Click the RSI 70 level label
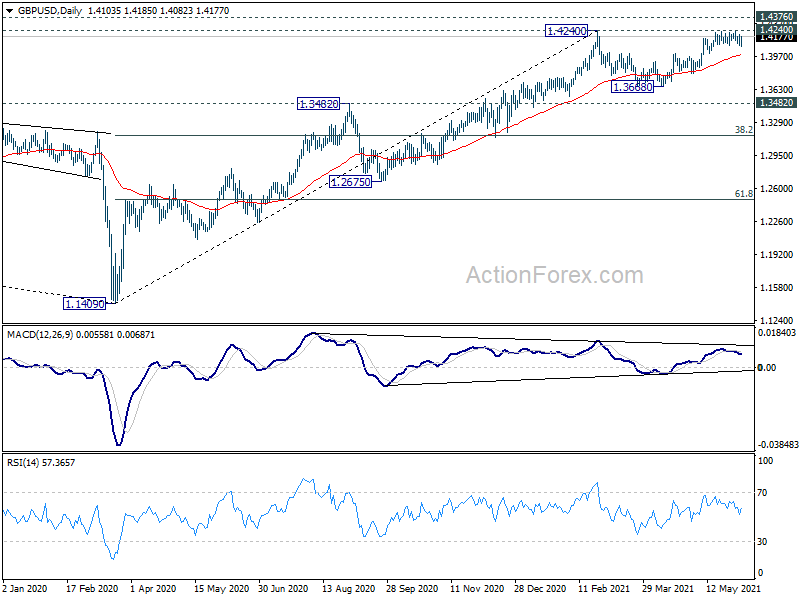The height and width of the screenshot is (600, 800). click(762, 493)
